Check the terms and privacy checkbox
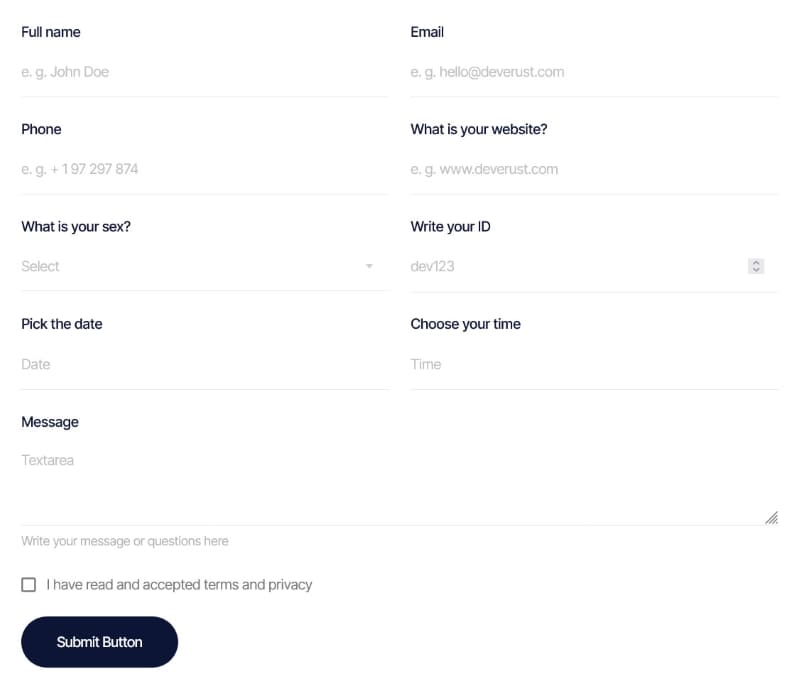 pos(29,585)
